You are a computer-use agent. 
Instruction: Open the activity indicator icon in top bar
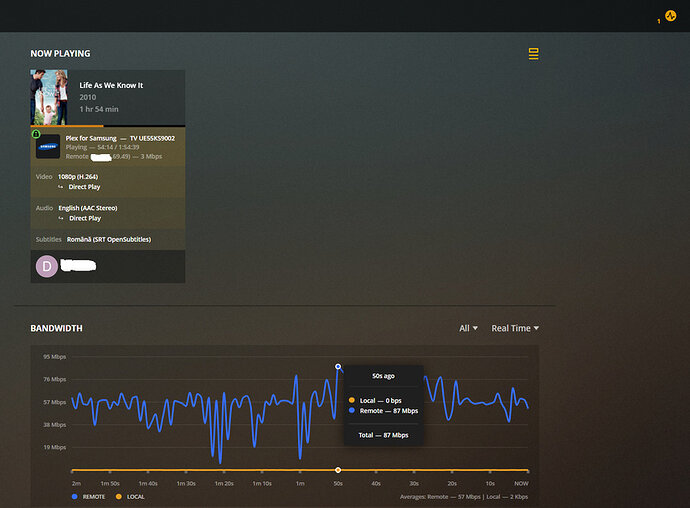[670, 16]
